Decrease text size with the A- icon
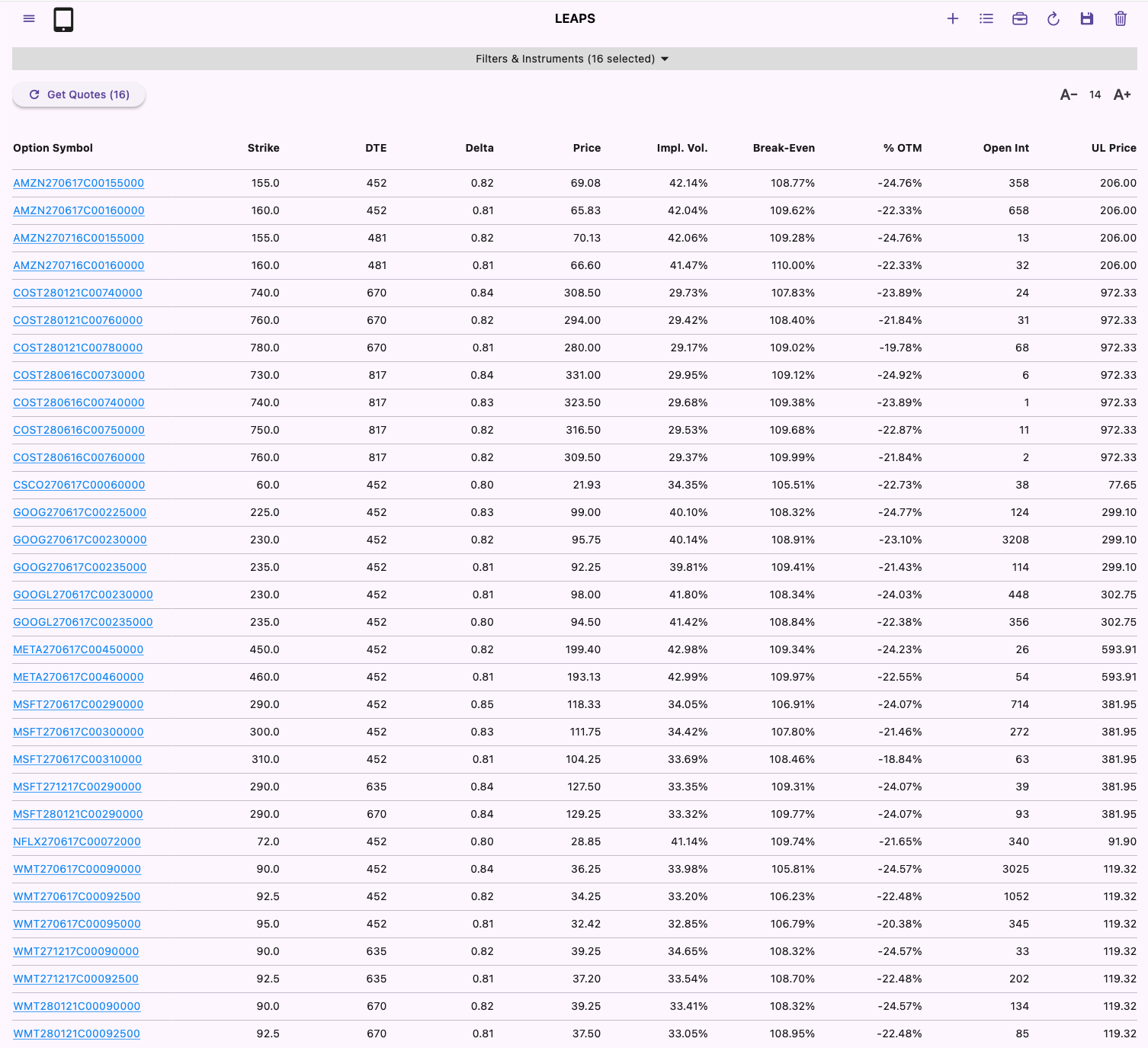This screenshot has height=1048, width=1148. (x=1069, y=94)
